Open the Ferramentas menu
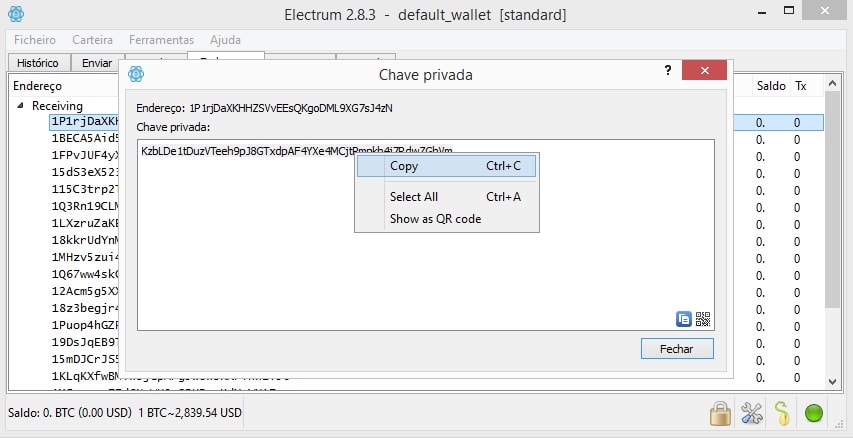The height and width of the screenshot is (438, 853). coord(161,40)
